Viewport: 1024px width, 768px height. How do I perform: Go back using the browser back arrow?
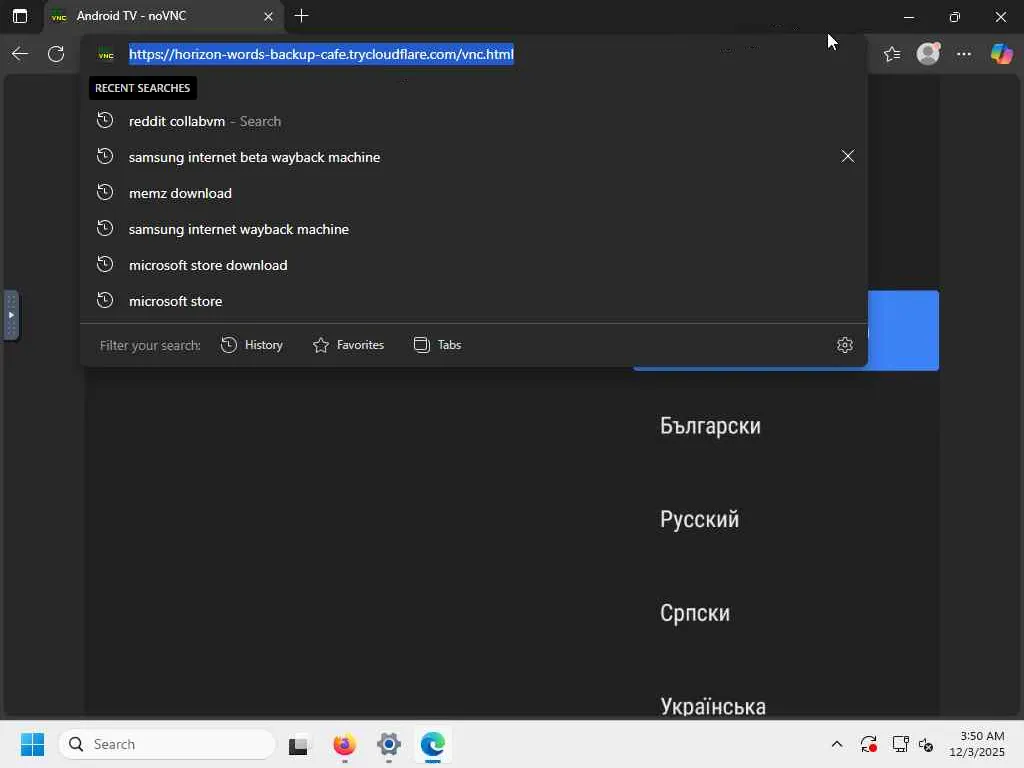20,54
